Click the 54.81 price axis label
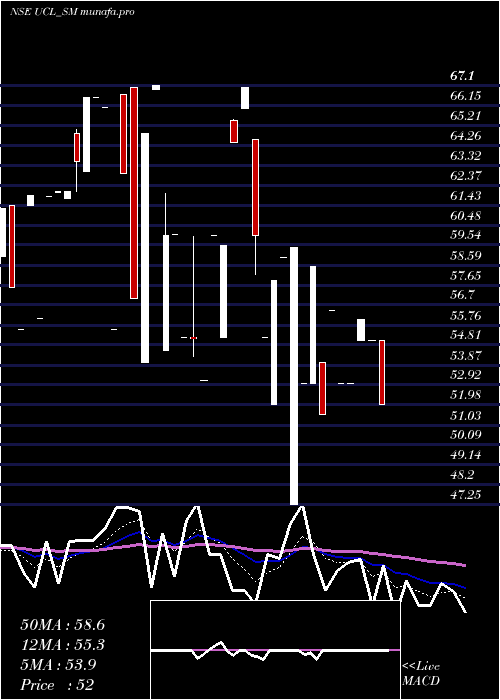This screenshot has width=500, height=700. point(466,335)
